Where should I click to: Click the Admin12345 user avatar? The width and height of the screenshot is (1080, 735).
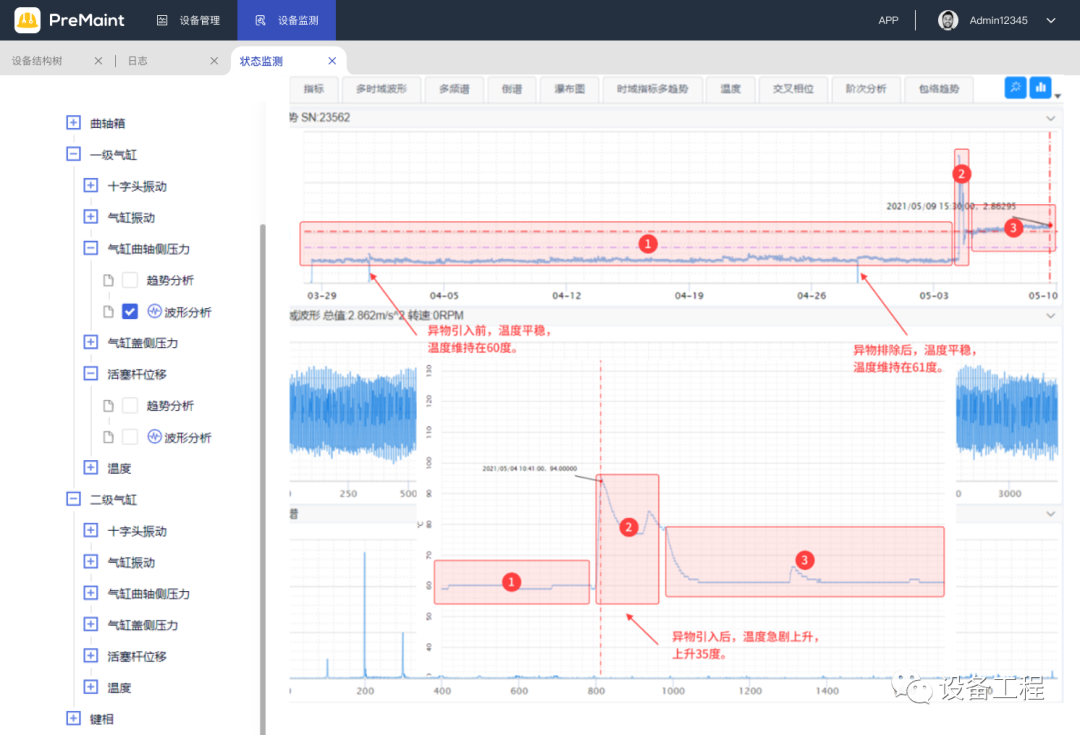947,20
